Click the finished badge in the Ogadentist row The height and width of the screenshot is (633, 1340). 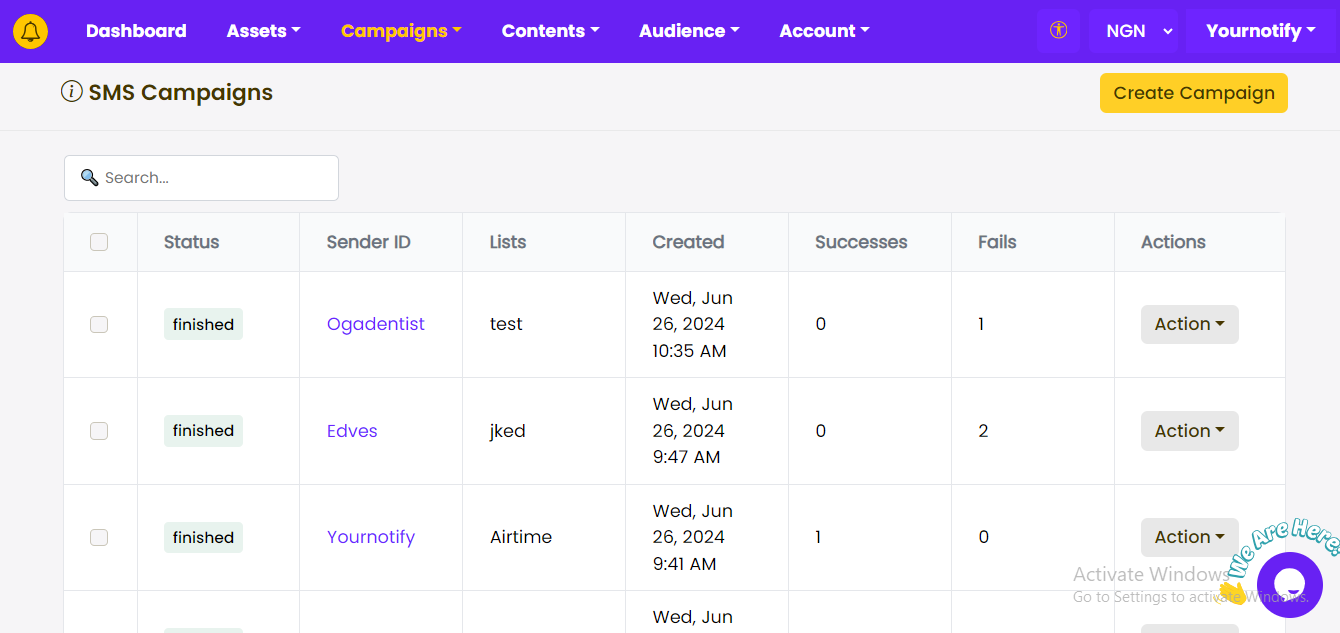[203, 324]
